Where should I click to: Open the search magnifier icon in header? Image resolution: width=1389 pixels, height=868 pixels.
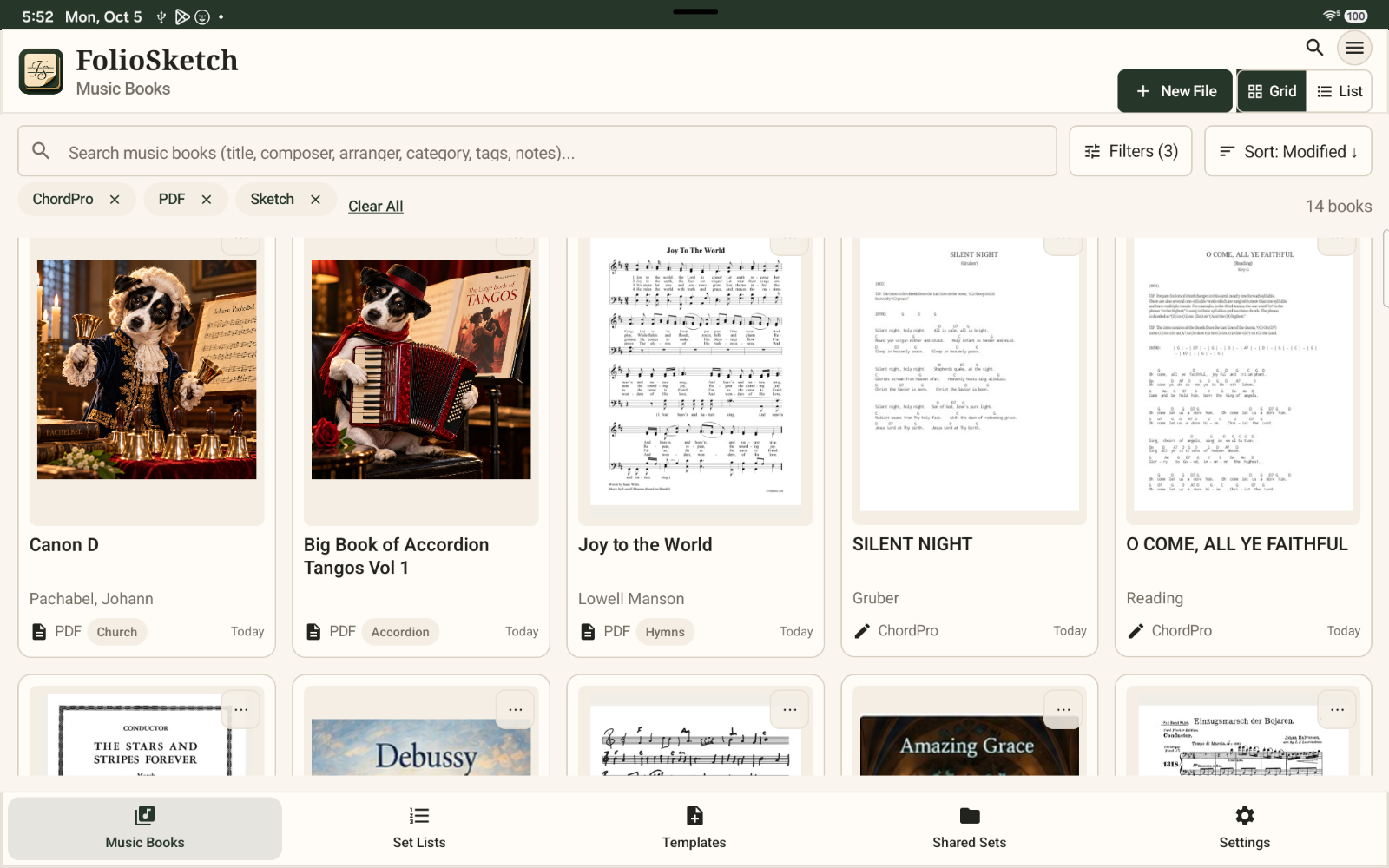point(1314,48)
